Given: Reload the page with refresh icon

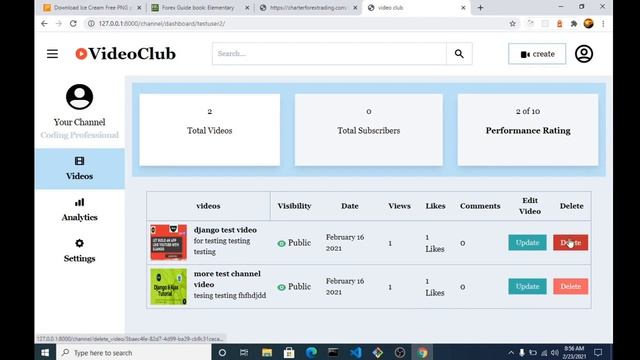Looking at the screenshot, I should click(x=73, y=24).
